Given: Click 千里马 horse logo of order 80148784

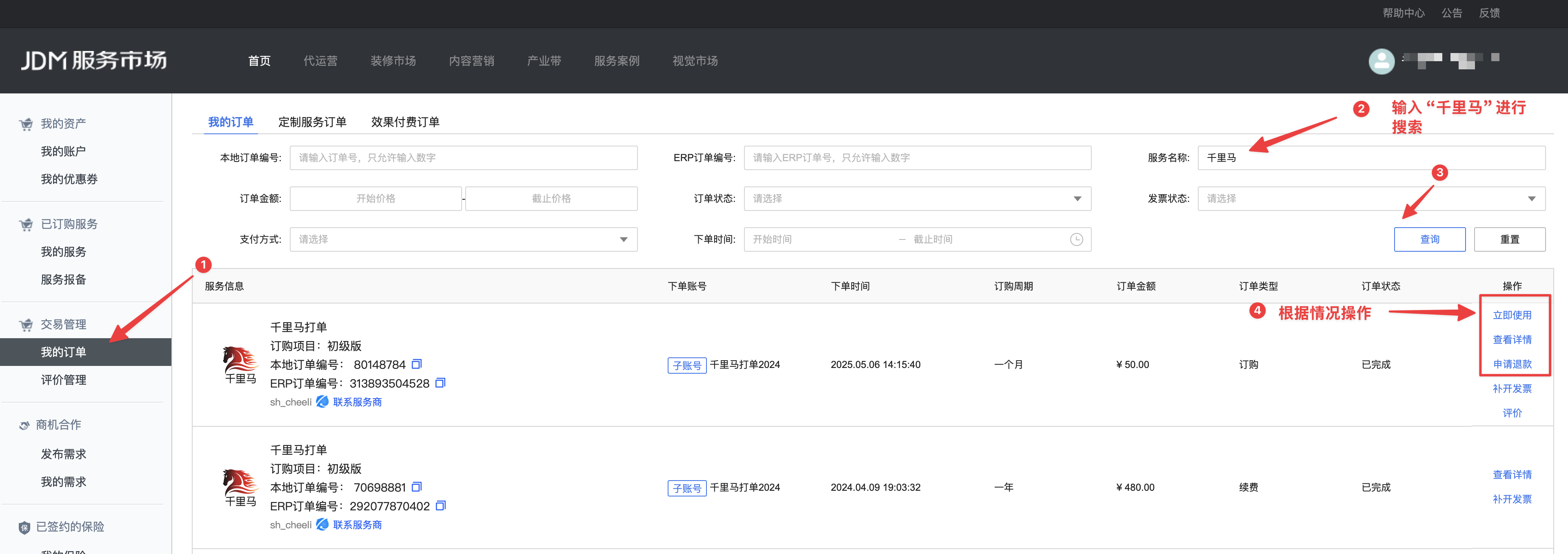Looking at the screenshot, I should (x=240, y=365).
